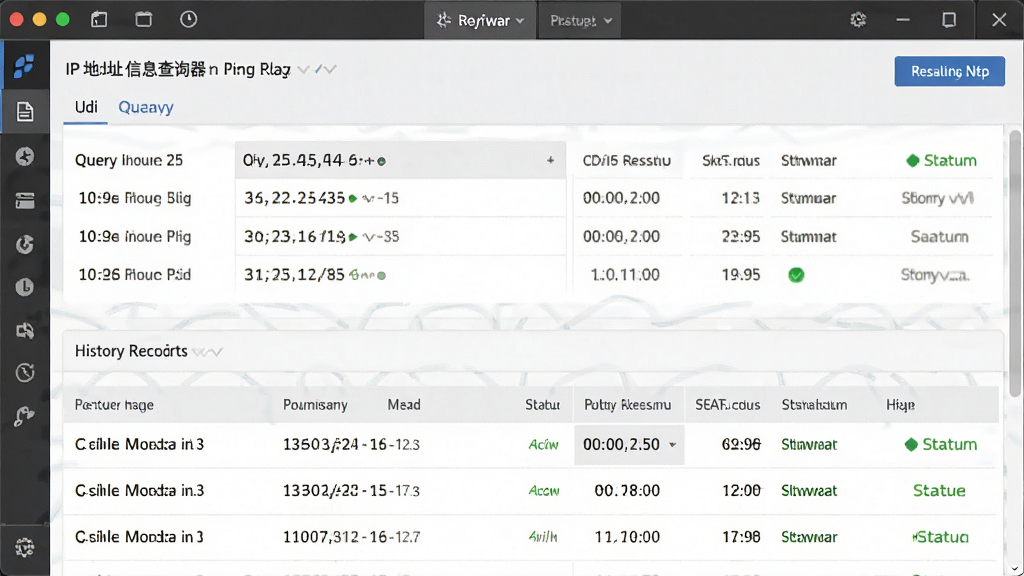
Task: Click the green Statum link in the Query row
Action: click(x=941, y=161)
